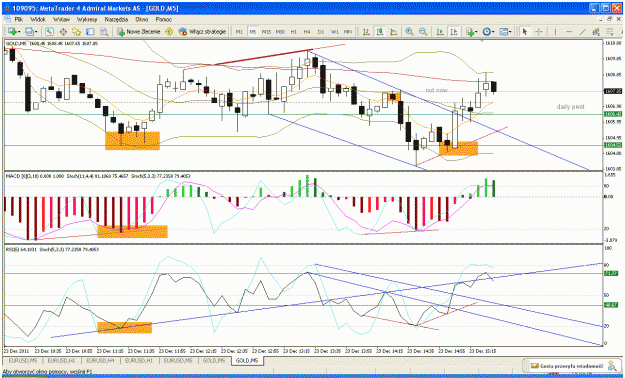625x378 pixels.
Task: Open the chart periods clock icon
Action: [486, 32]
